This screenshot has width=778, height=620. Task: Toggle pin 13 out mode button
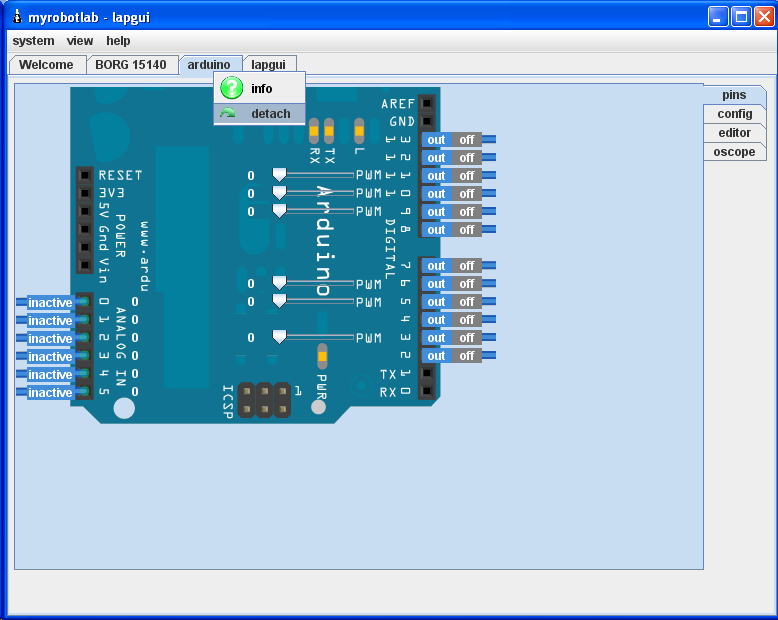click(437, 140)
